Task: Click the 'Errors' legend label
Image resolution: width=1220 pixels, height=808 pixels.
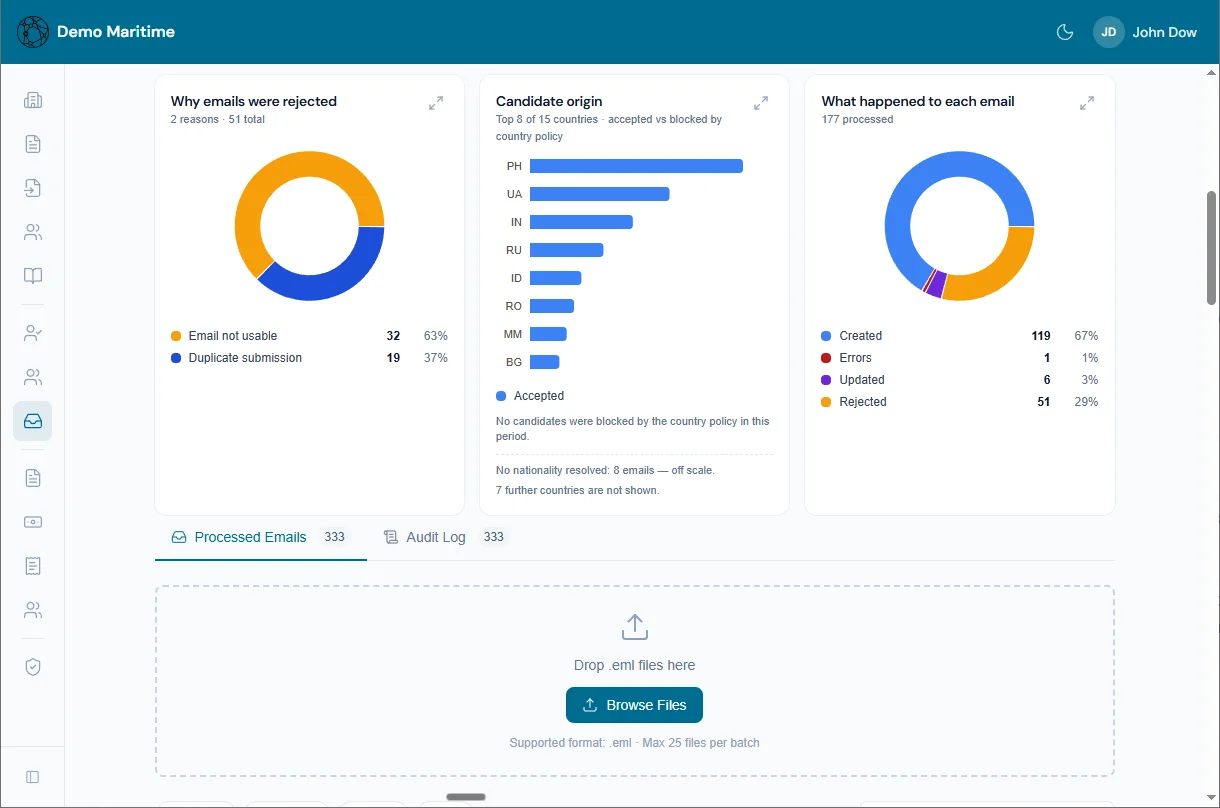Action: pyautogui.click(x=855, y=358)
